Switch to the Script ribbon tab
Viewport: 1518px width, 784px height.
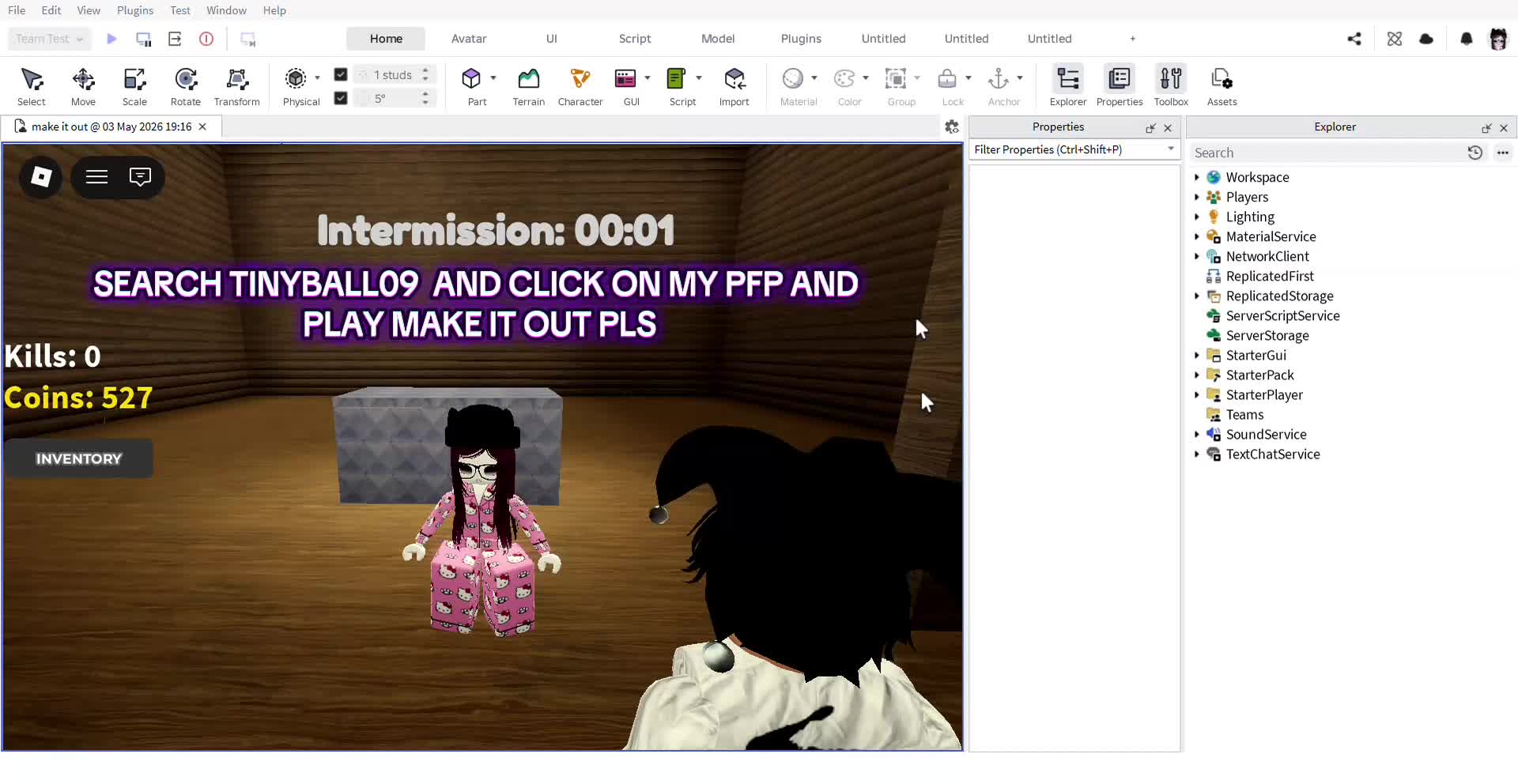(x=635, y=39)
